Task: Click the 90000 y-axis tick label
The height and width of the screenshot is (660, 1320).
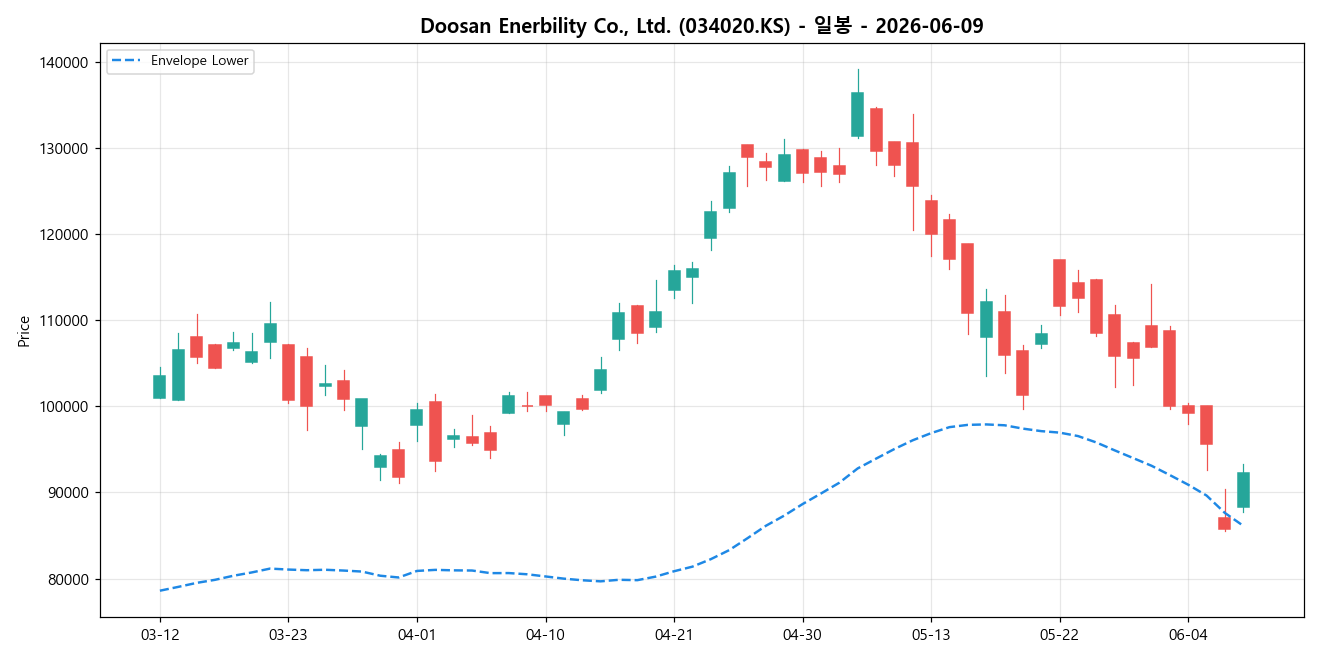Action: coord(68,492)
